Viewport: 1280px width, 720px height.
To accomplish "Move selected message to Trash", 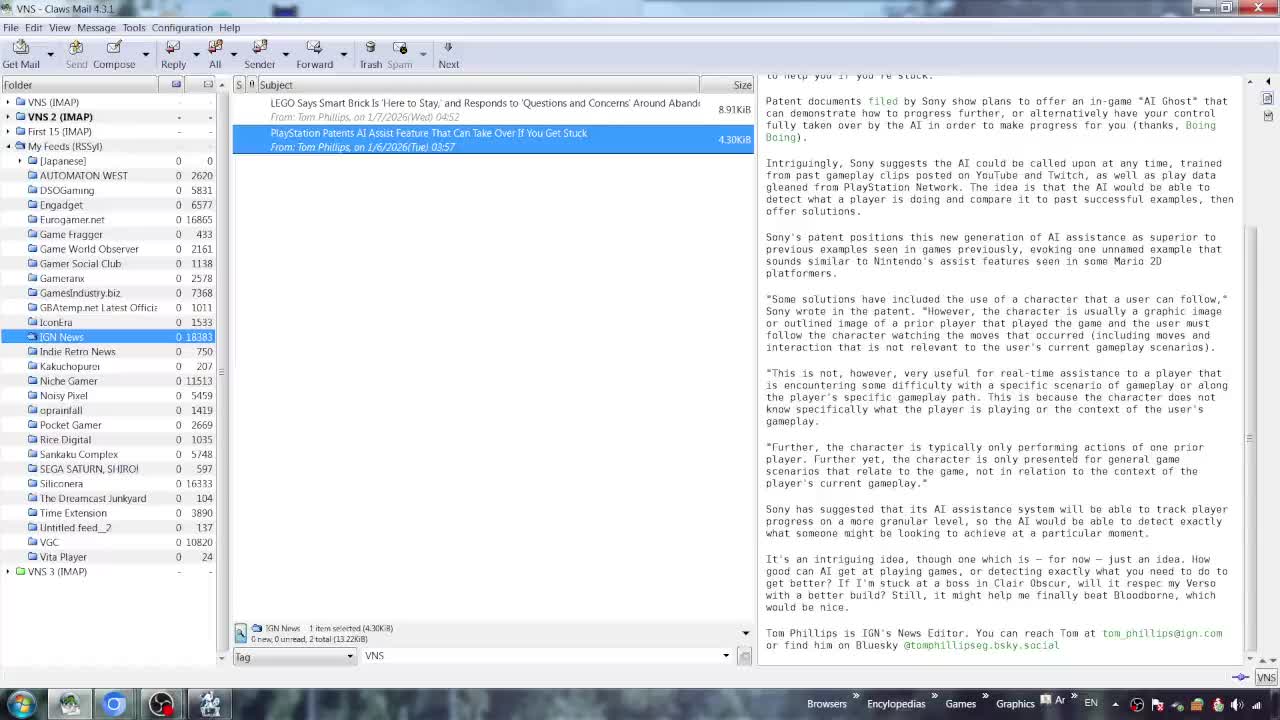I will 370,54.
